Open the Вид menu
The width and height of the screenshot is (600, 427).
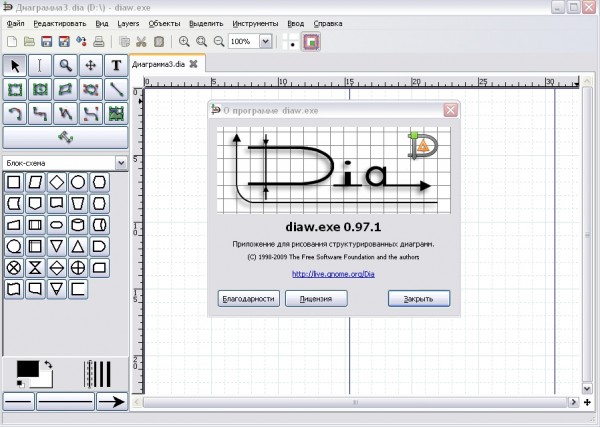pos(102,24)
